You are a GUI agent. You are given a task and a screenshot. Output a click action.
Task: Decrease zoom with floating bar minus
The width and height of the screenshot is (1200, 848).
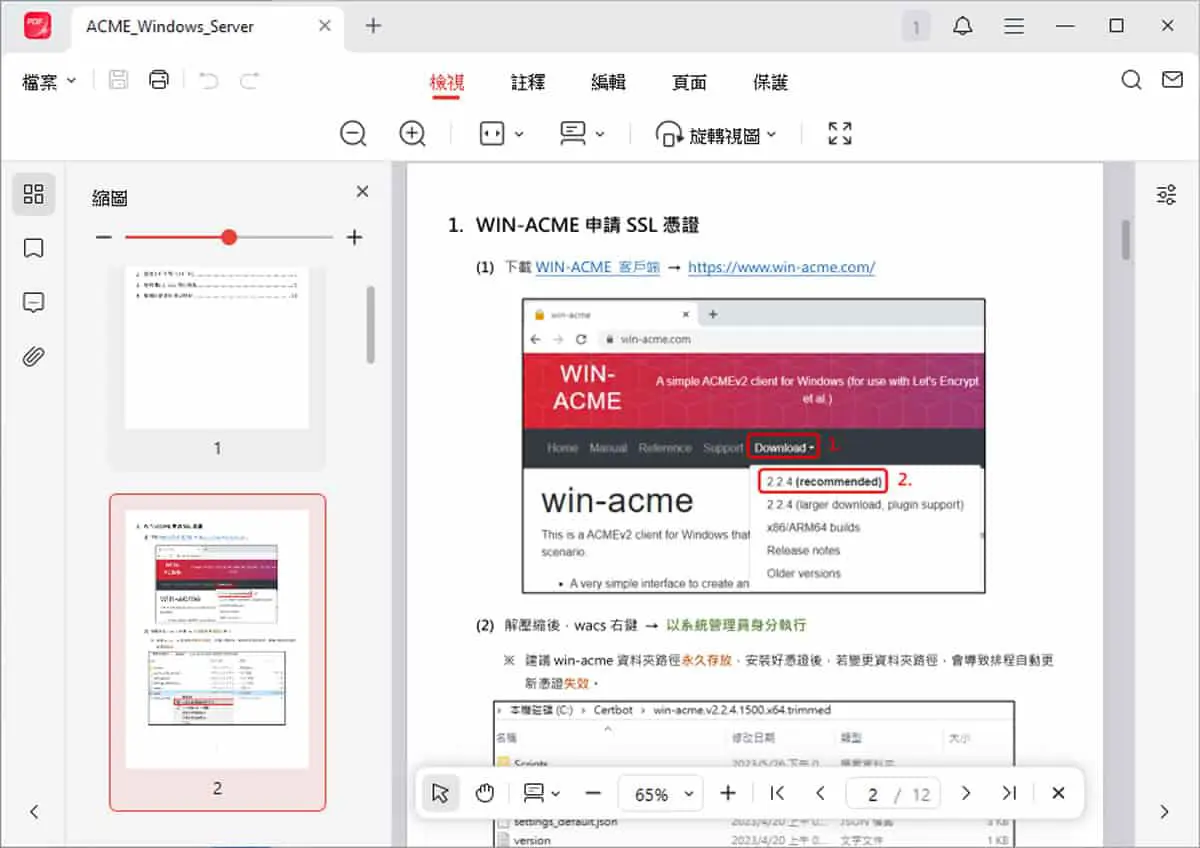593,794
